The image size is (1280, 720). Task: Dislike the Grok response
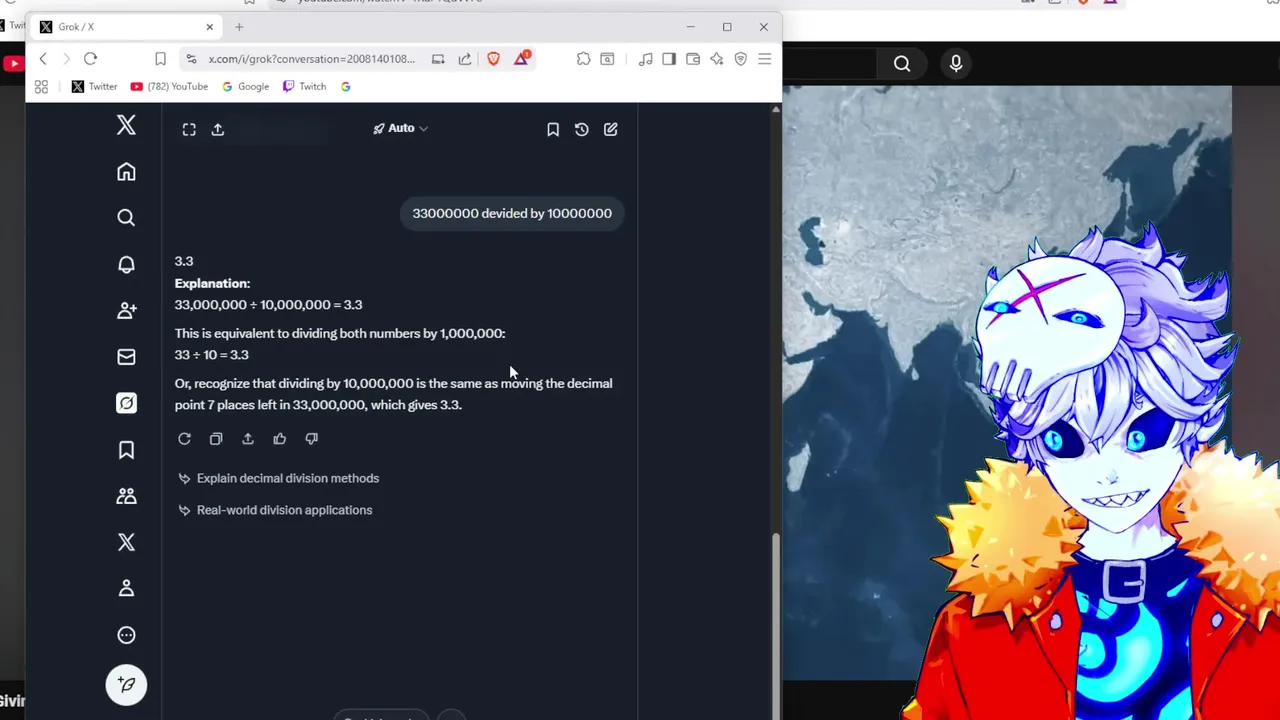(x=312, y=438)
